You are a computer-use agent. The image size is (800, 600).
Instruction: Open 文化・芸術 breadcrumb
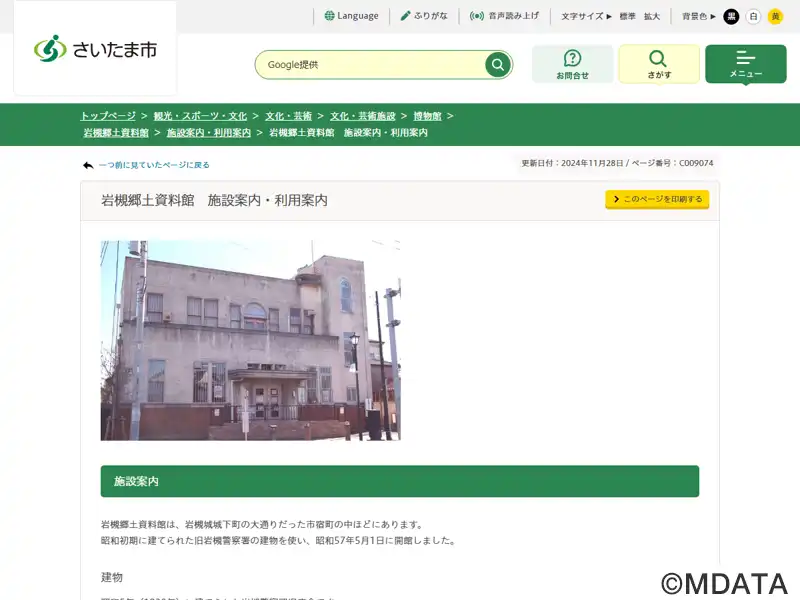(288, 116)
